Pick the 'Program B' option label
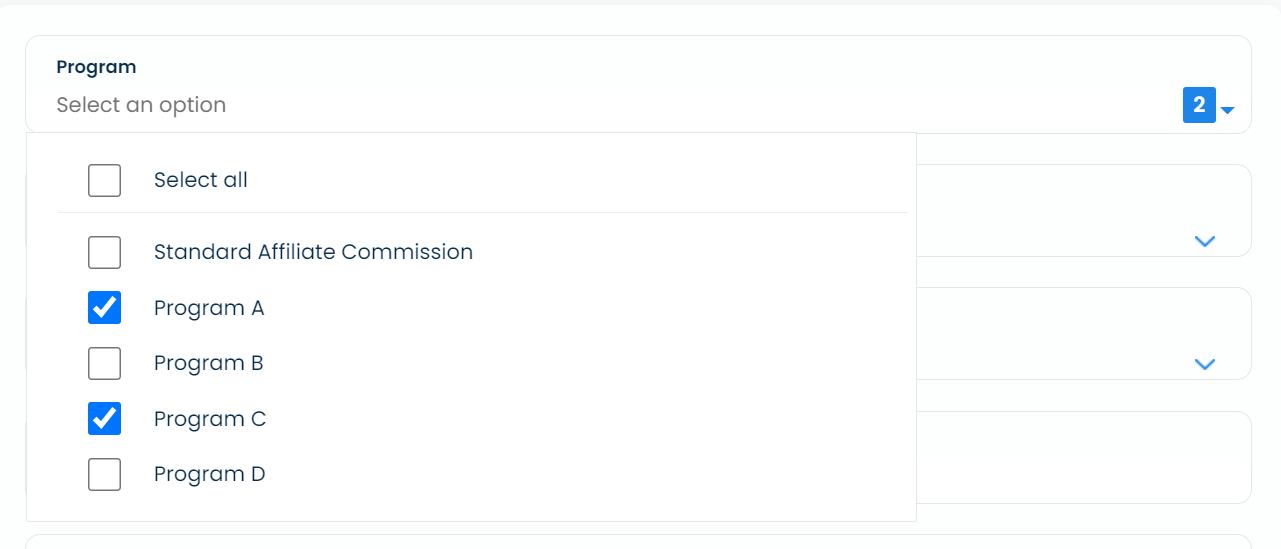This screenshot has width=1281, height=549. tap(209, 363)
